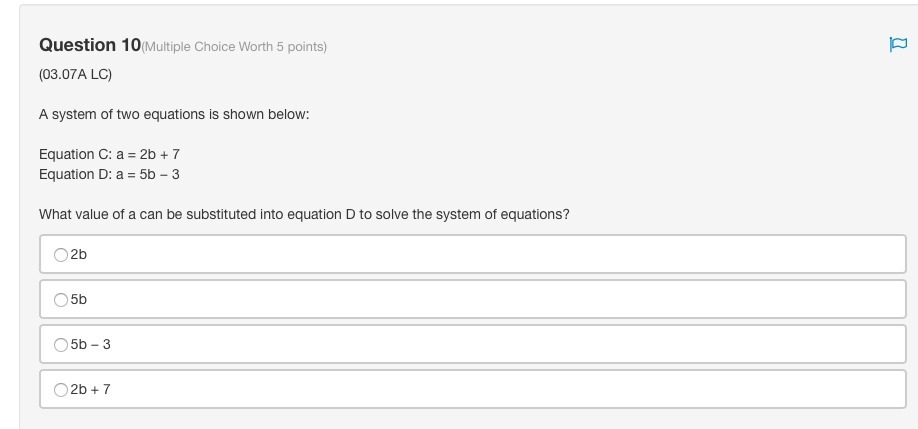
Task: Flag Question 10 for review
Action: tap(897, 44)
